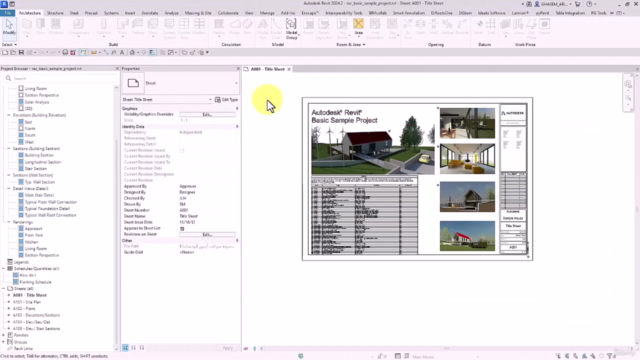
Task: Click the Window tool icon
Action: click(x=56, y=25)
